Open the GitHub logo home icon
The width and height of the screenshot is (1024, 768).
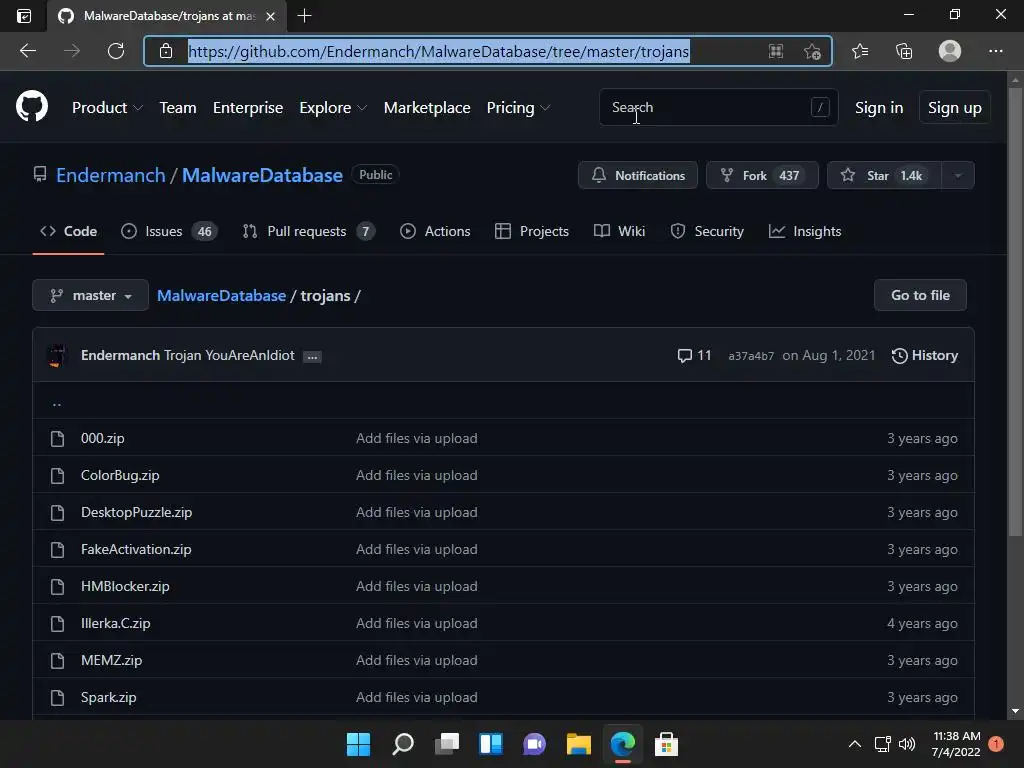(x=32, y=107)
